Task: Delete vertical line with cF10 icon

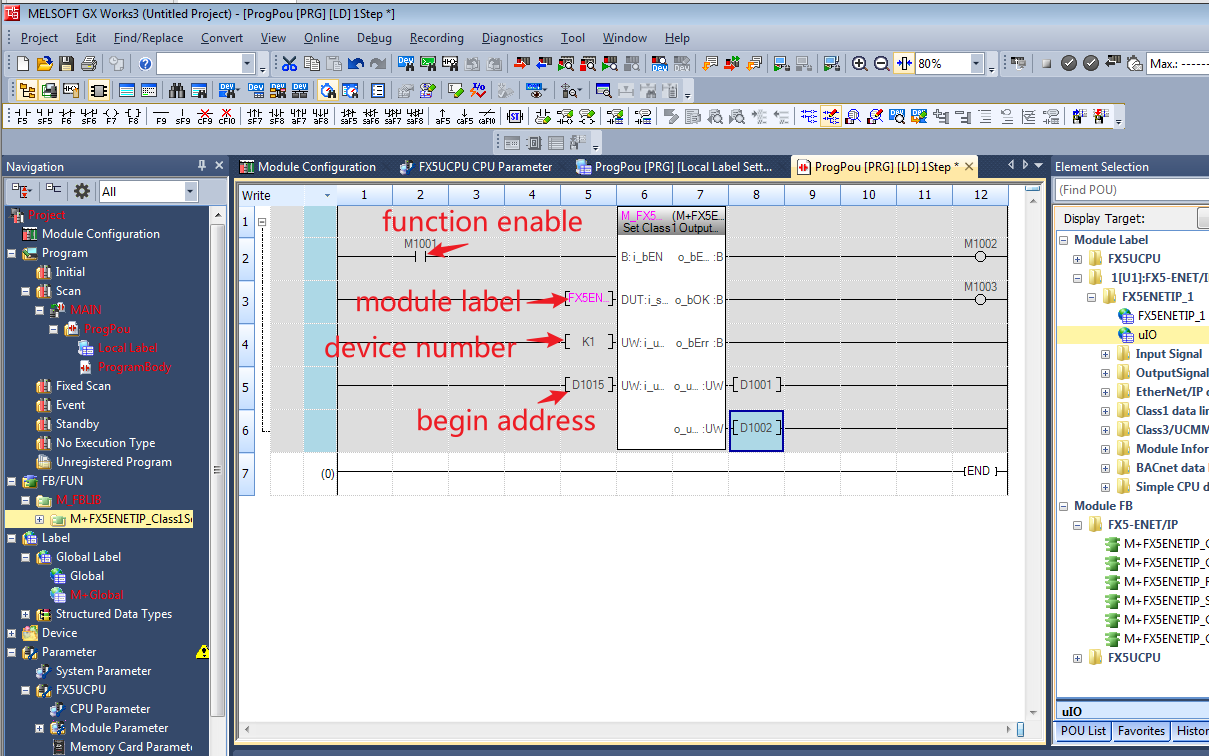Action: tap(227, 116)
